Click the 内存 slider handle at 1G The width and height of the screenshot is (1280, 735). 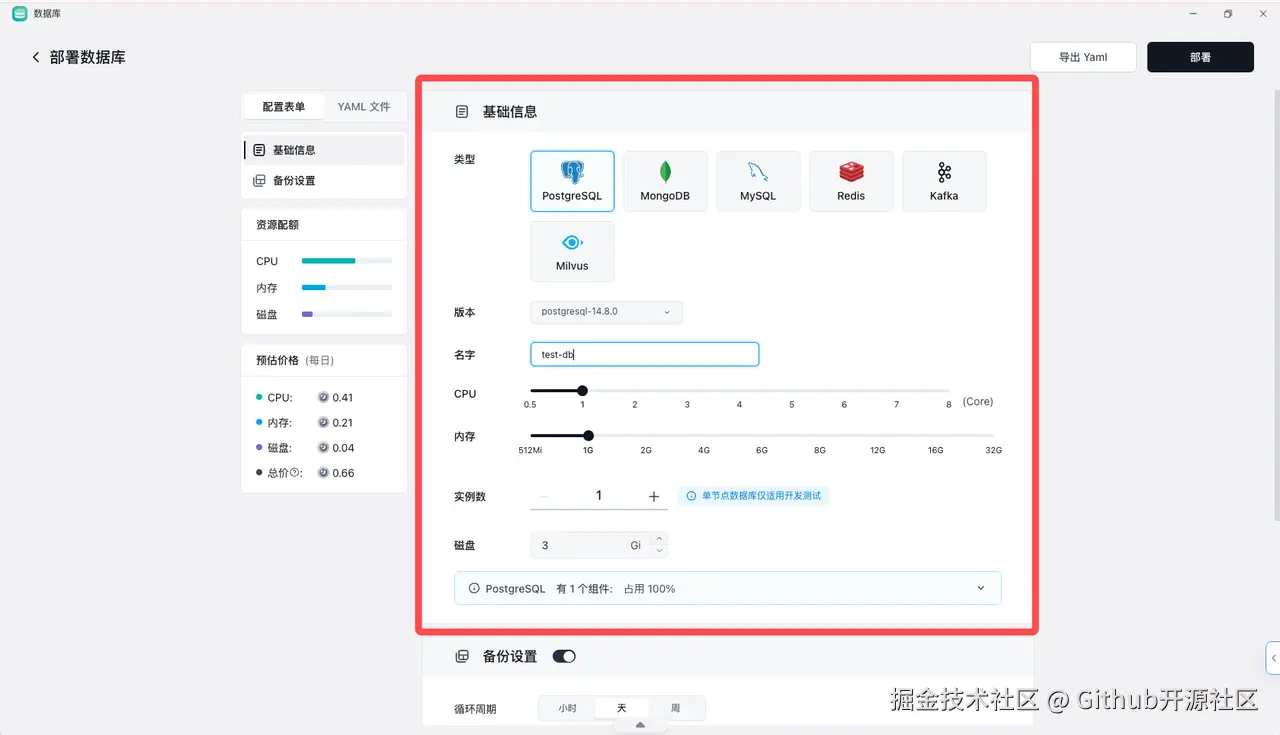click(x=588, y=435)
